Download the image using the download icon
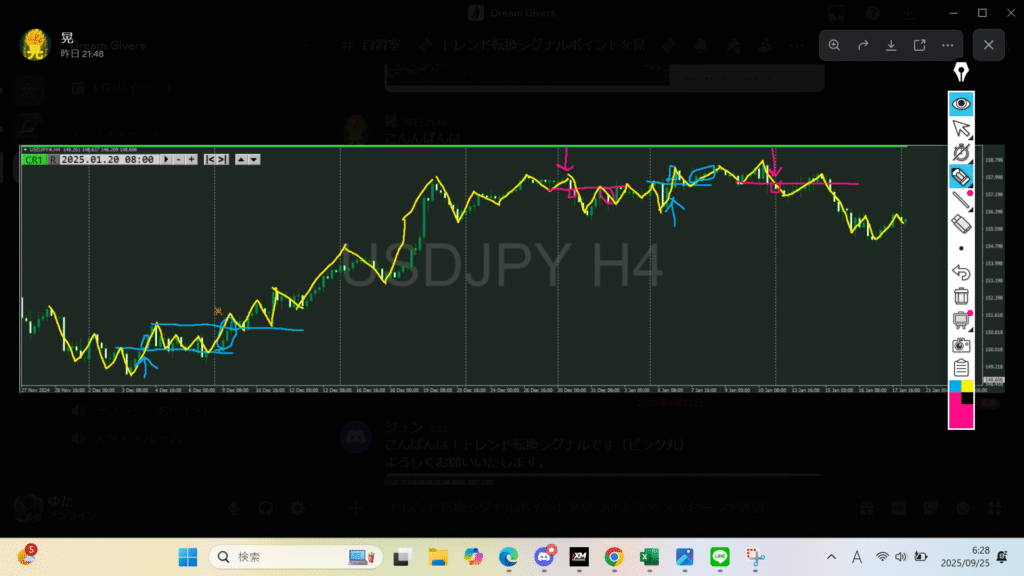1024x576 pixels. point(891,45)
